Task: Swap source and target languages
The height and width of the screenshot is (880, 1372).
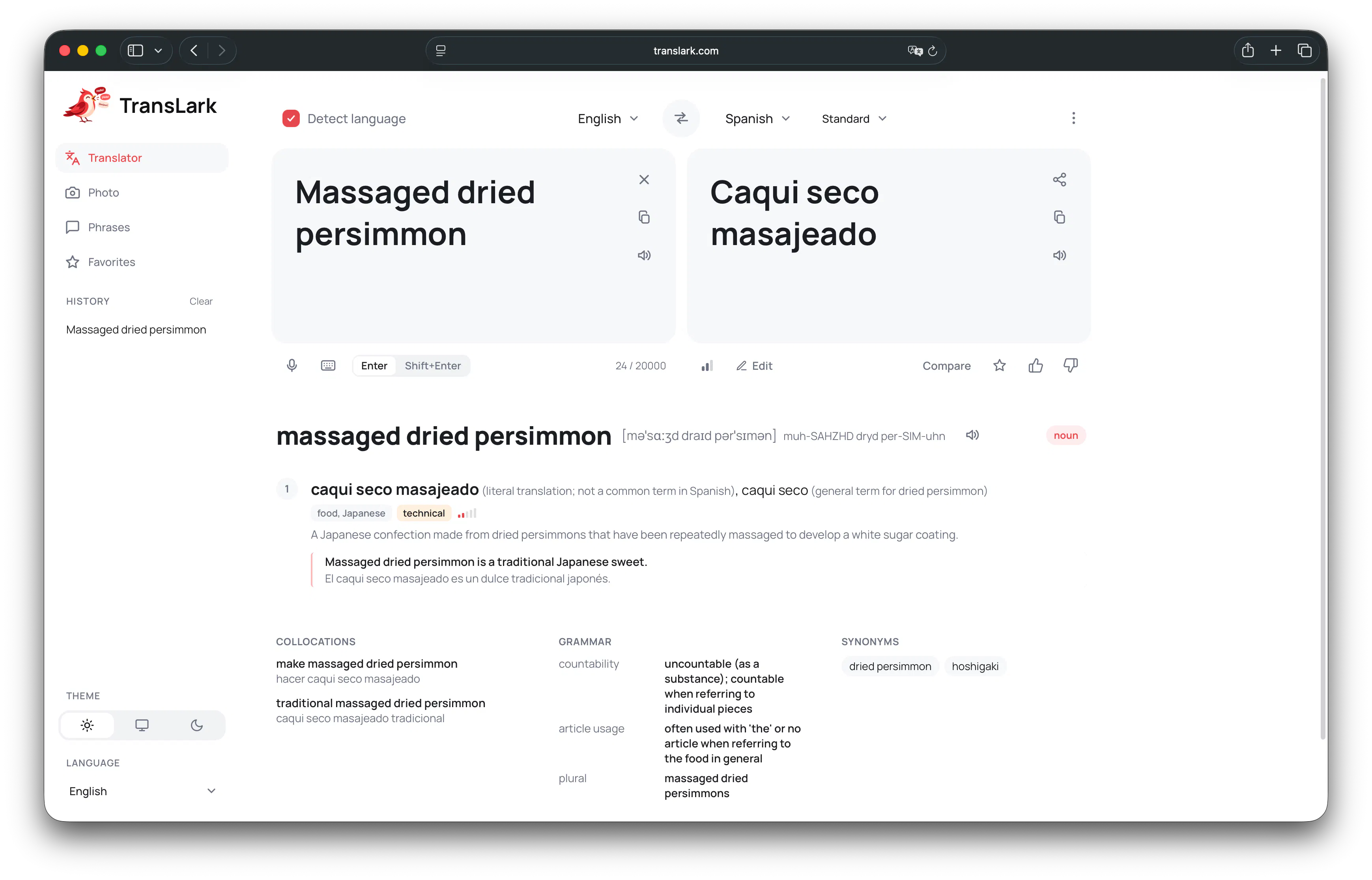Action: 680,118
